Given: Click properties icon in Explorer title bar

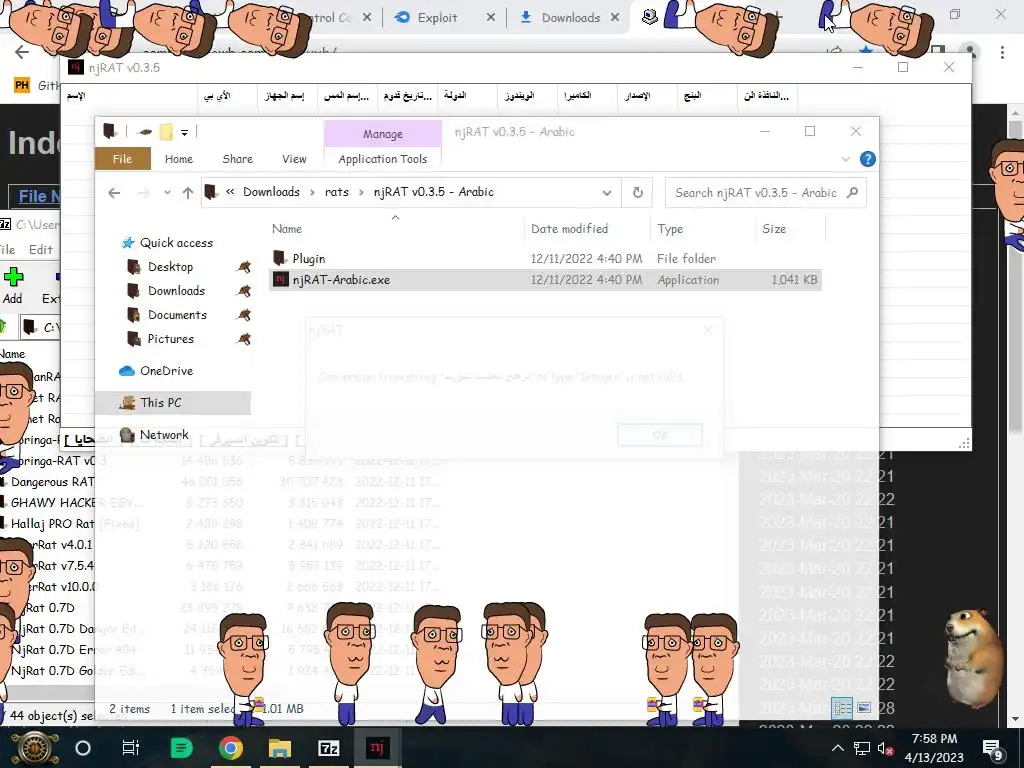Looking at the screenshot, I should (144, 132).
